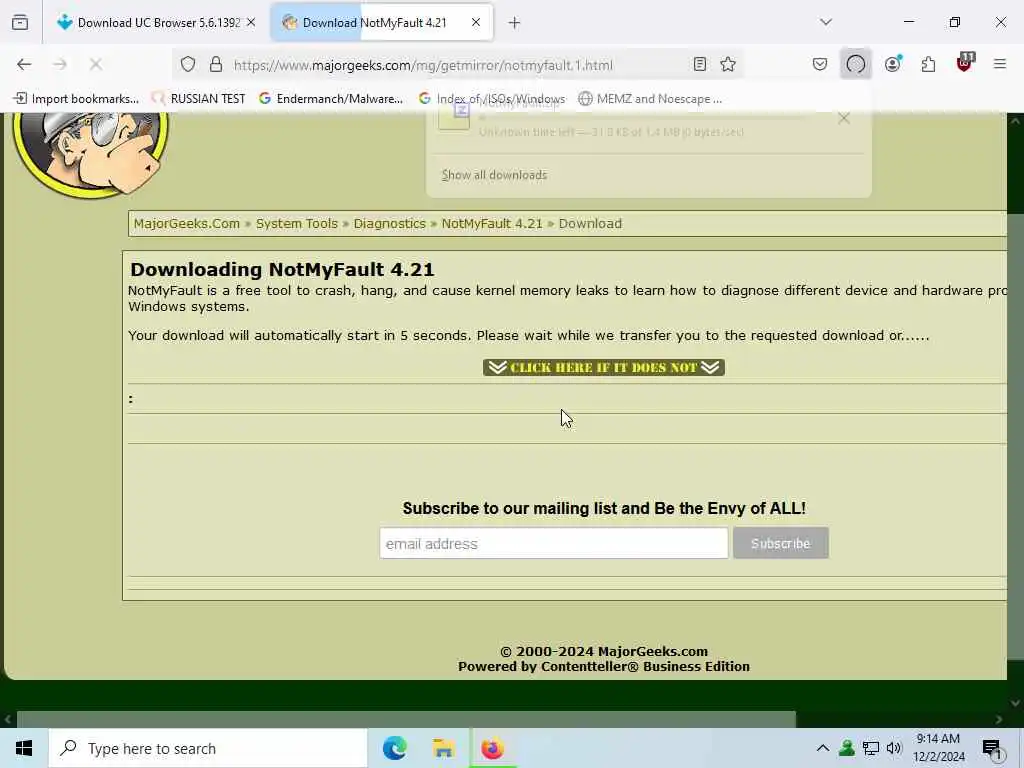Launch Microsoft Edge from taskbar
The width and height of the screenshot is (1024, 768).
[x=394, y=748]
